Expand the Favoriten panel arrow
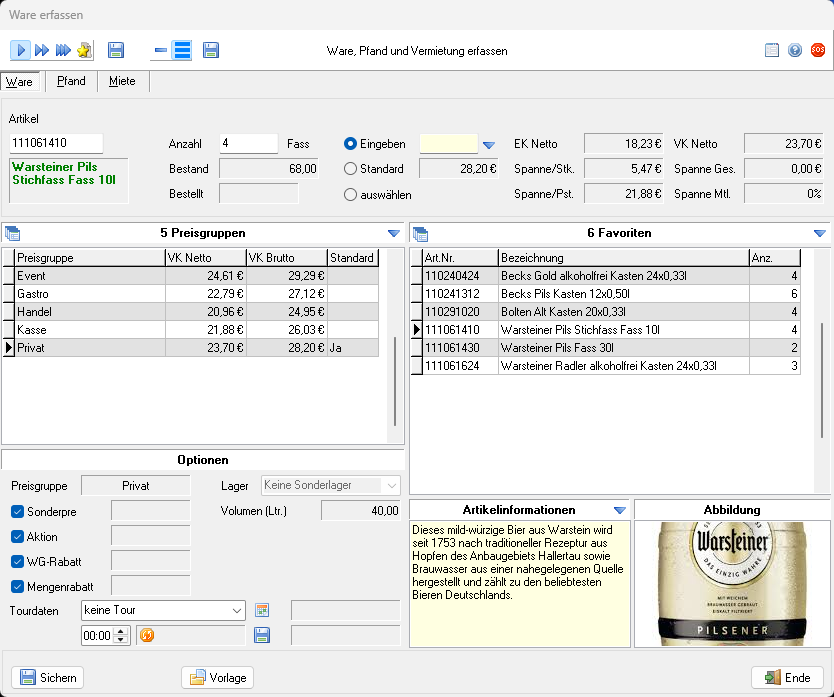The height and width of the screenshot is (697, 834). 820,233
